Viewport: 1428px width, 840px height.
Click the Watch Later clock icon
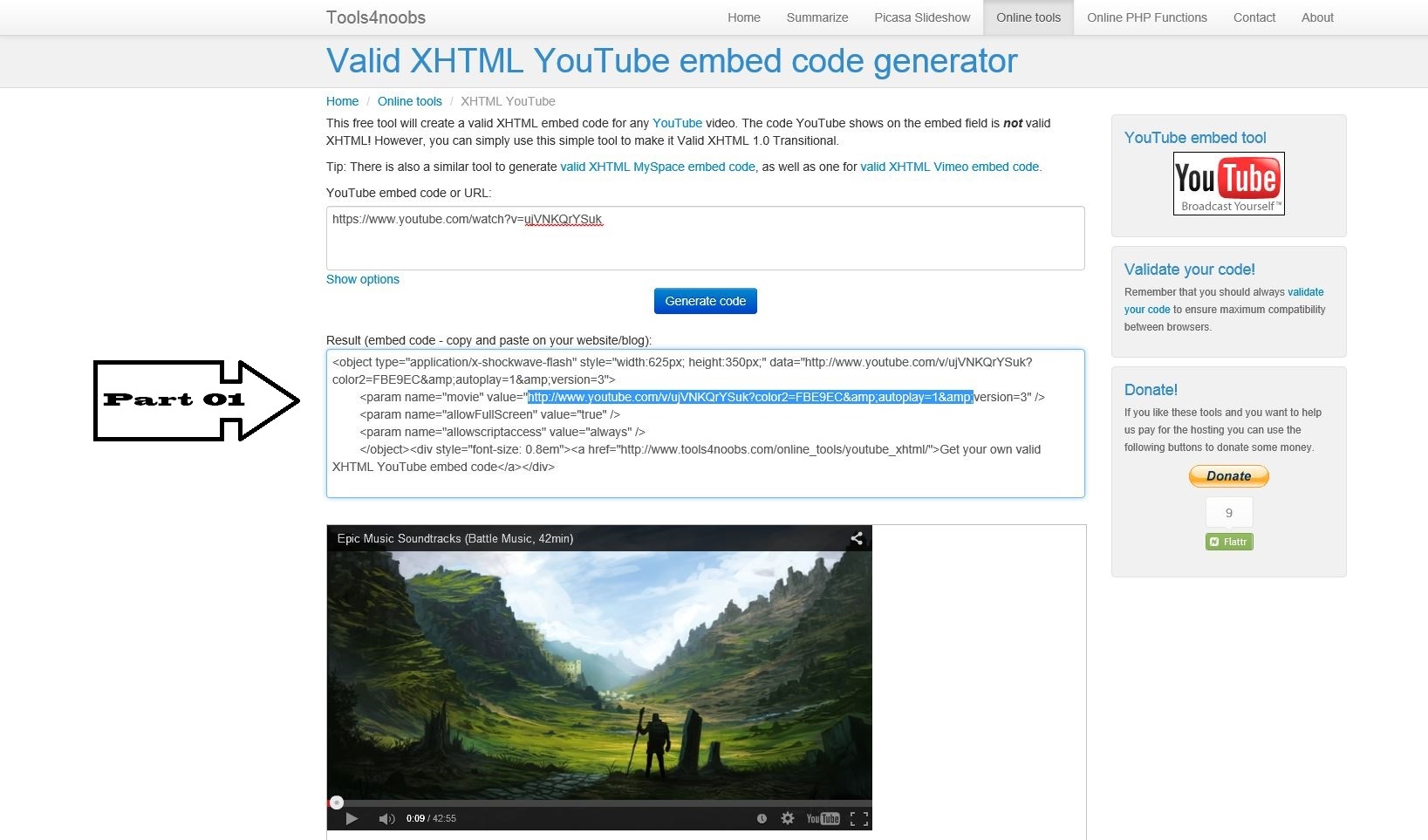pos(762,818)
